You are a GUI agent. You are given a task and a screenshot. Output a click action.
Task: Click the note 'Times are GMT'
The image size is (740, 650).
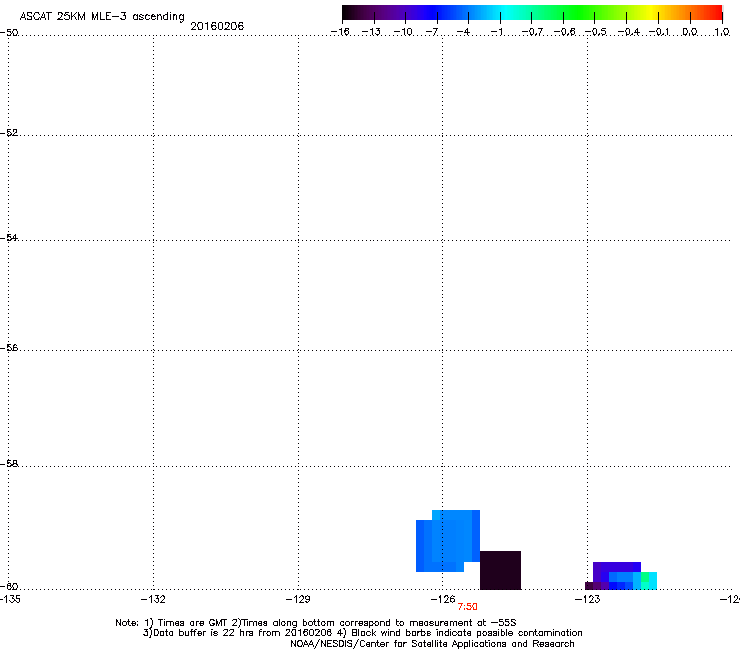click(x=193, y=623)
